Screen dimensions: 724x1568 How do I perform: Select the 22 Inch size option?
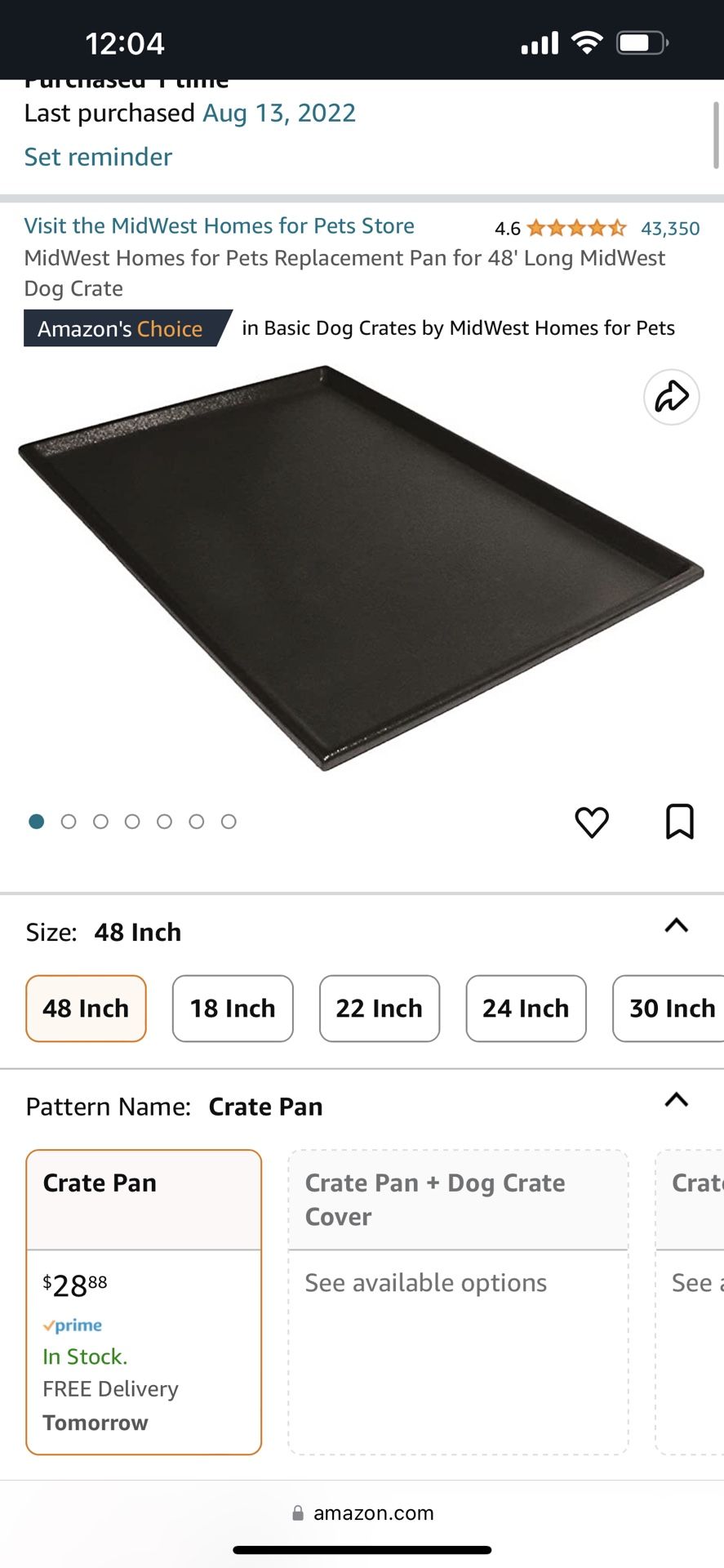pyautogui.click(x=380, y=1009)
